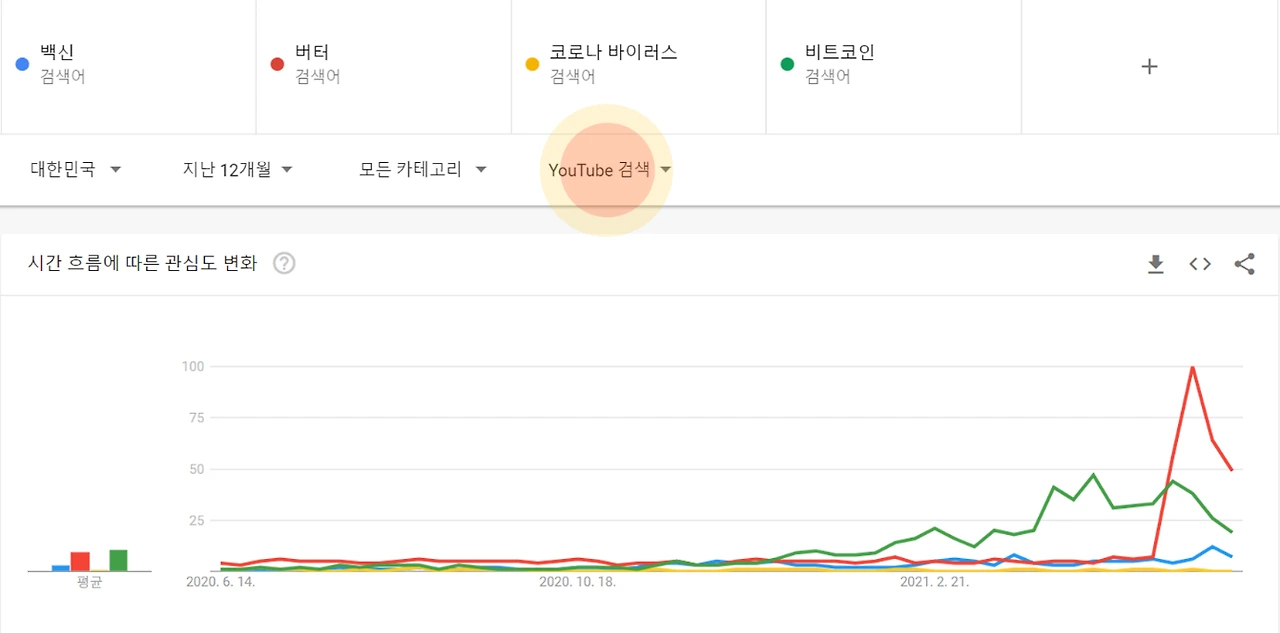This screenshot has height=633, width=1280.
Task: Click the 버터 peak at 100
Action: coord(1192,367)
